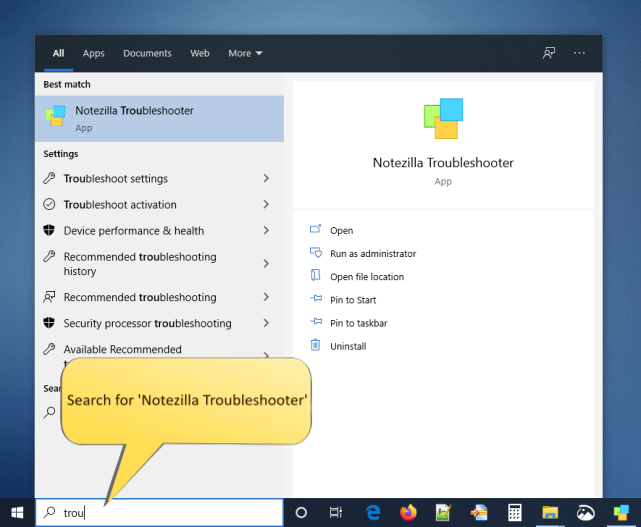The width and height of the screenshot is (641, 527).
Task: Click checkmark icon beside Troubleshoot activation
Action: pos(49,204)
